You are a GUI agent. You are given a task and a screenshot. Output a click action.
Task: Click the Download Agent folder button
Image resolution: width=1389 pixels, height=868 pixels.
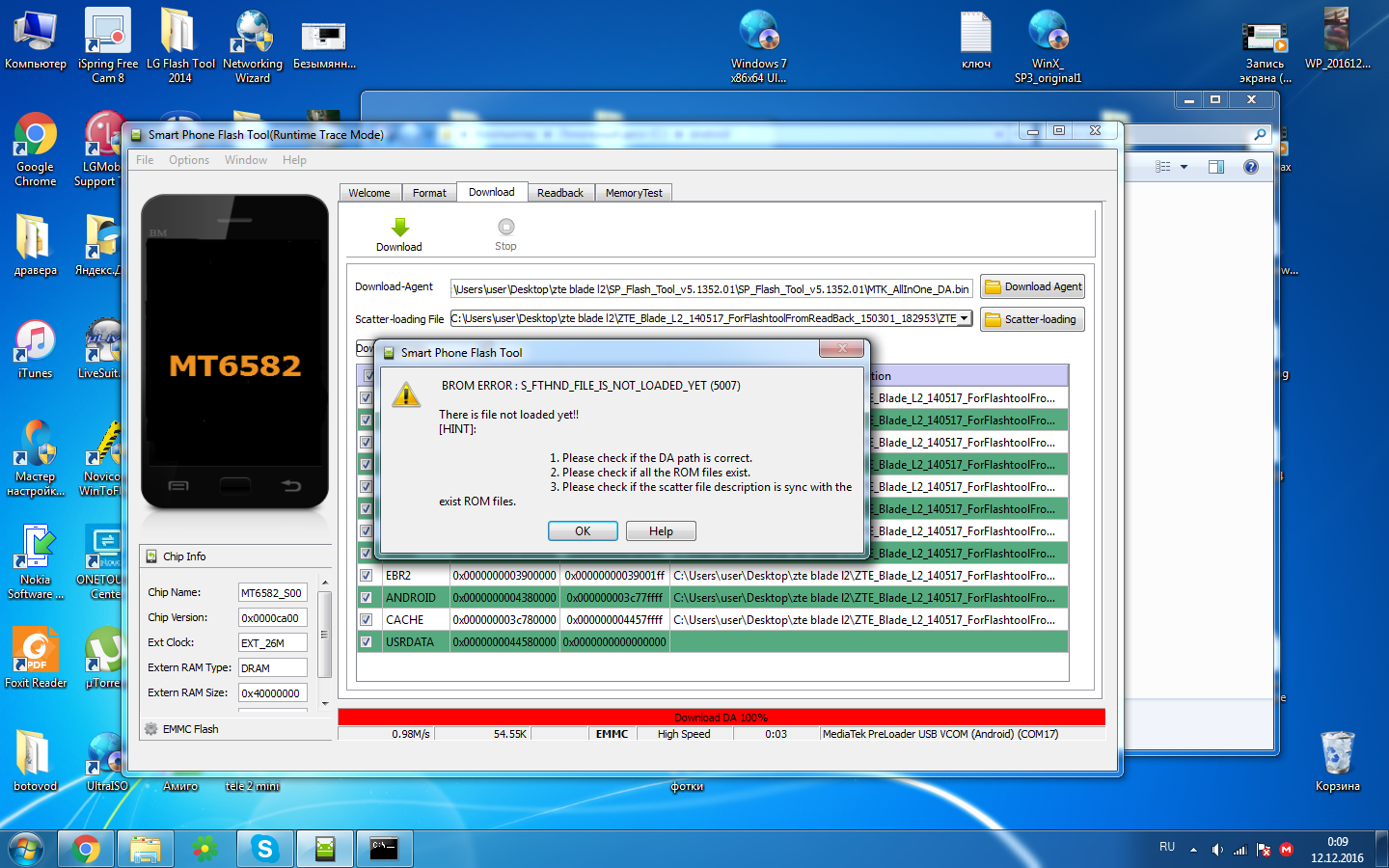pyautogui.click(x=1032, y=286)
